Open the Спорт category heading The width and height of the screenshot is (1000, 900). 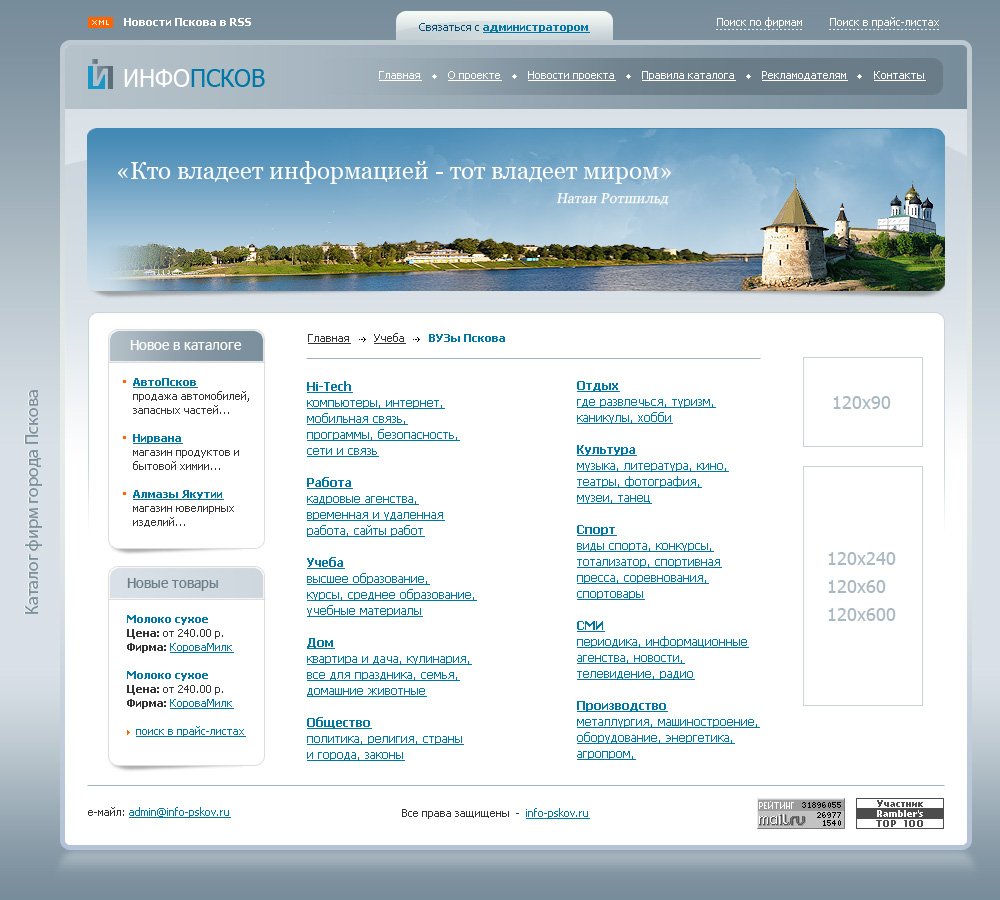596,529
